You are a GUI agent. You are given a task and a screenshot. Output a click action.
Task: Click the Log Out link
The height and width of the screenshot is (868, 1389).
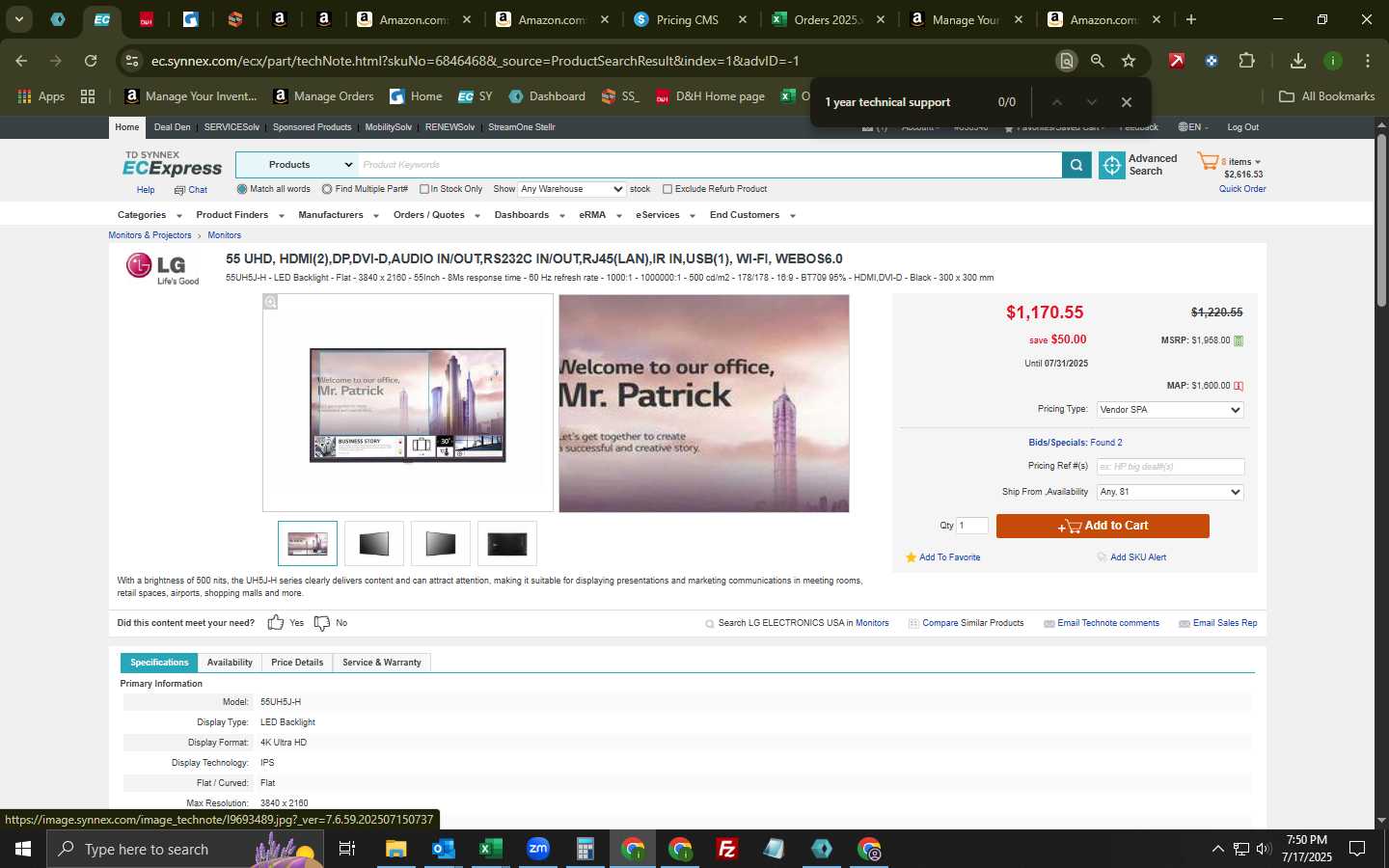coord(1242,127)
